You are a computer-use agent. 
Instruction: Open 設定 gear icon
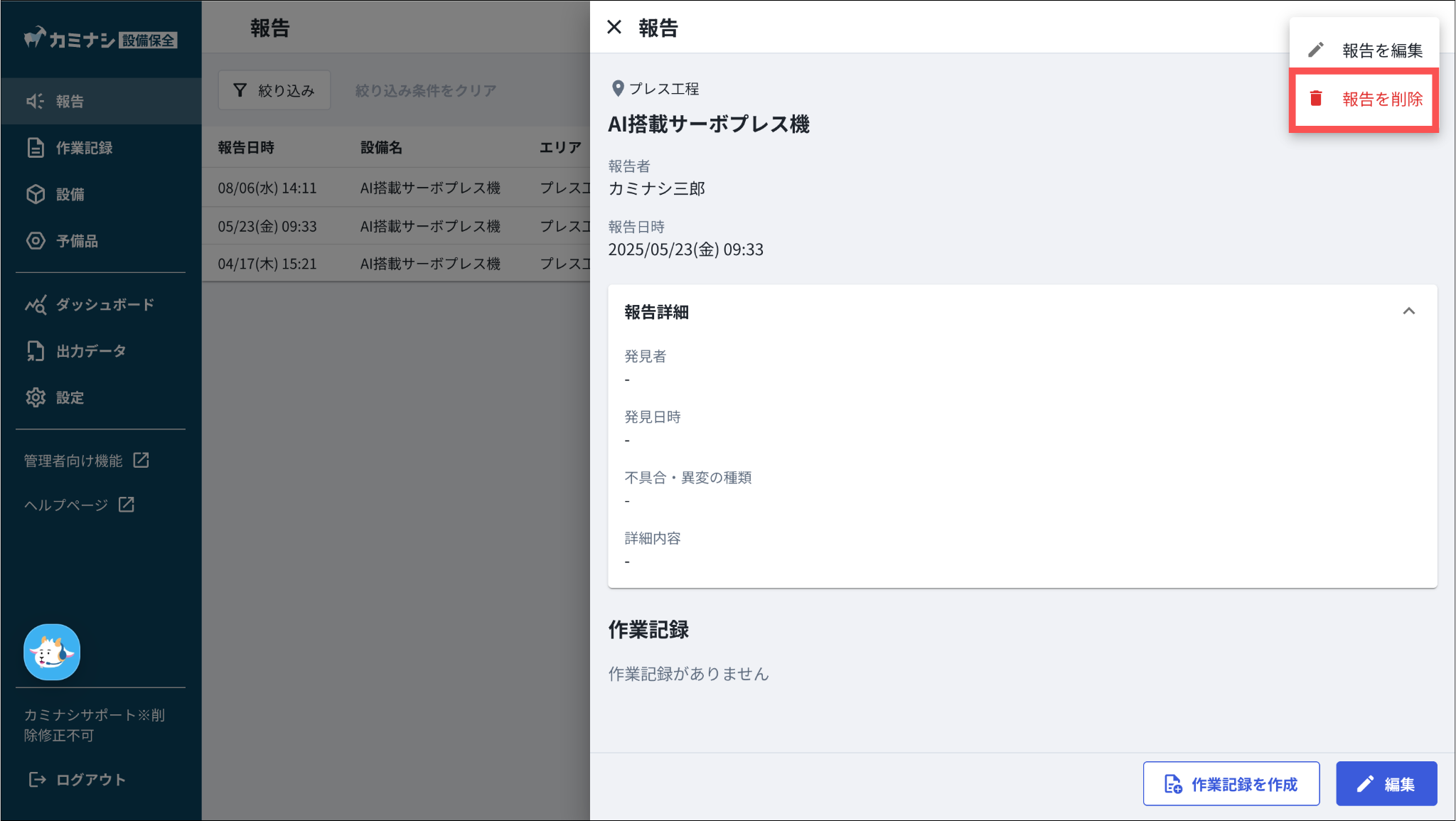click(36, 397)
